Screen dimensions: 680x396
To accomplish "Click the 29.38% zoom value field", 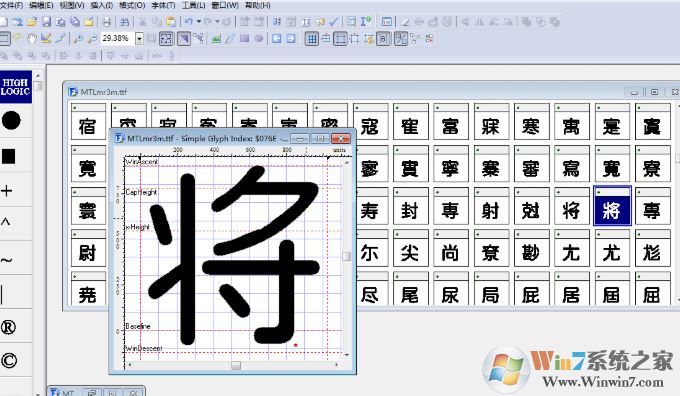I will click(x=118, y=39).
